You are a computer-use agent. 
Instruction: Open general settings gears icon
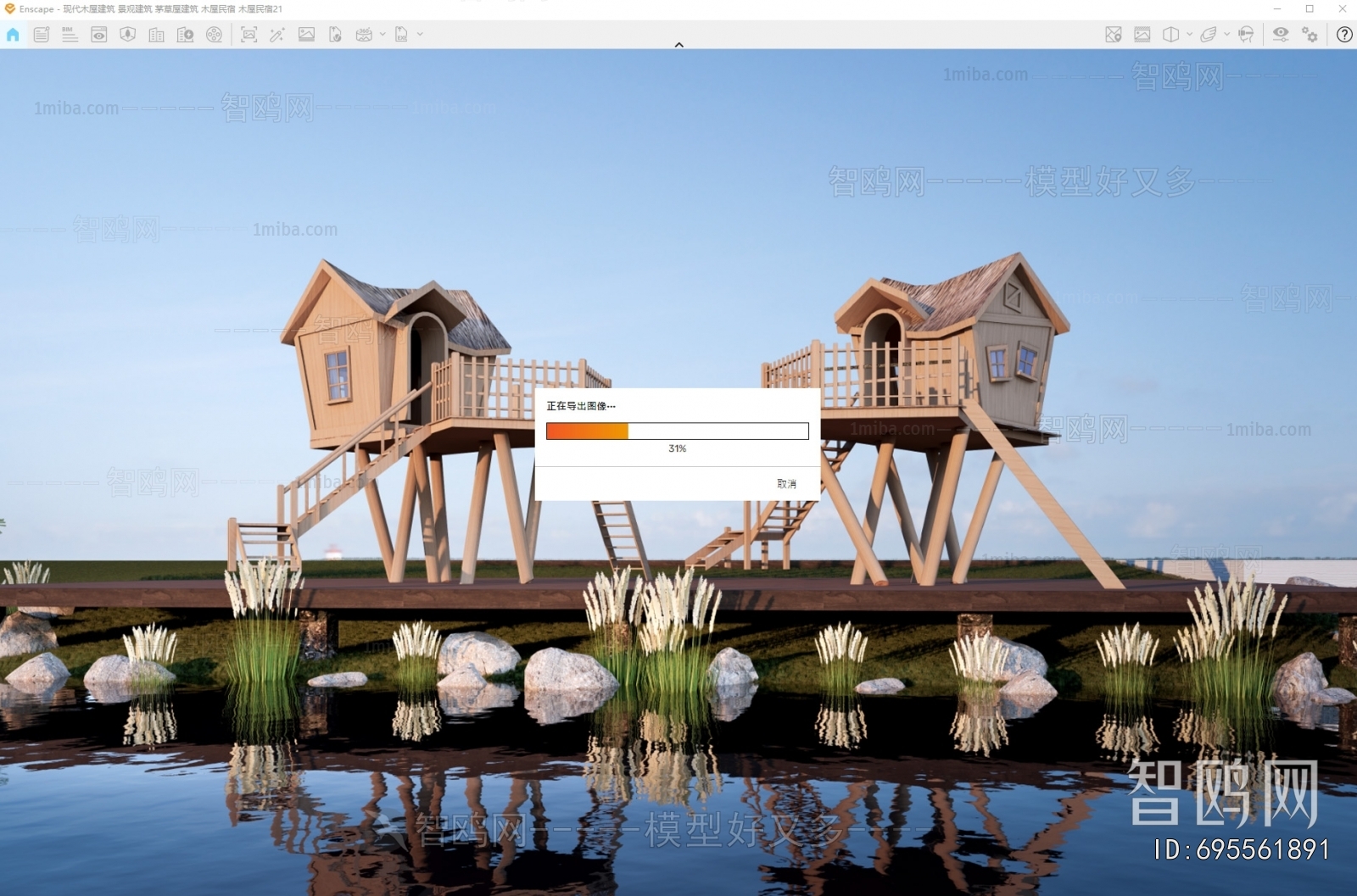pos(1310,35)
